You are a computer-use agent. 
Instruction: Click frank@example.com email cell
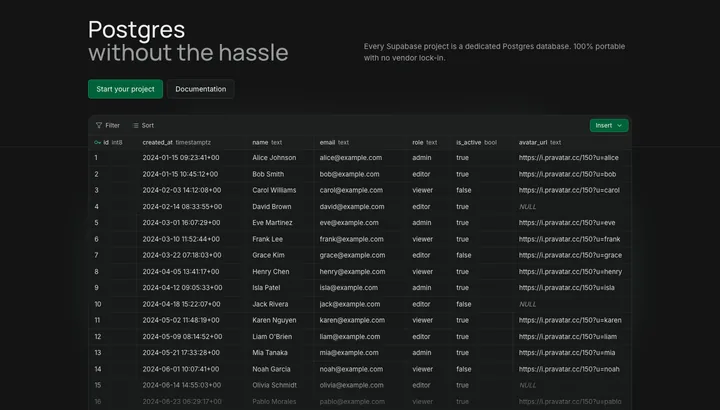click(x=351, y=239)
